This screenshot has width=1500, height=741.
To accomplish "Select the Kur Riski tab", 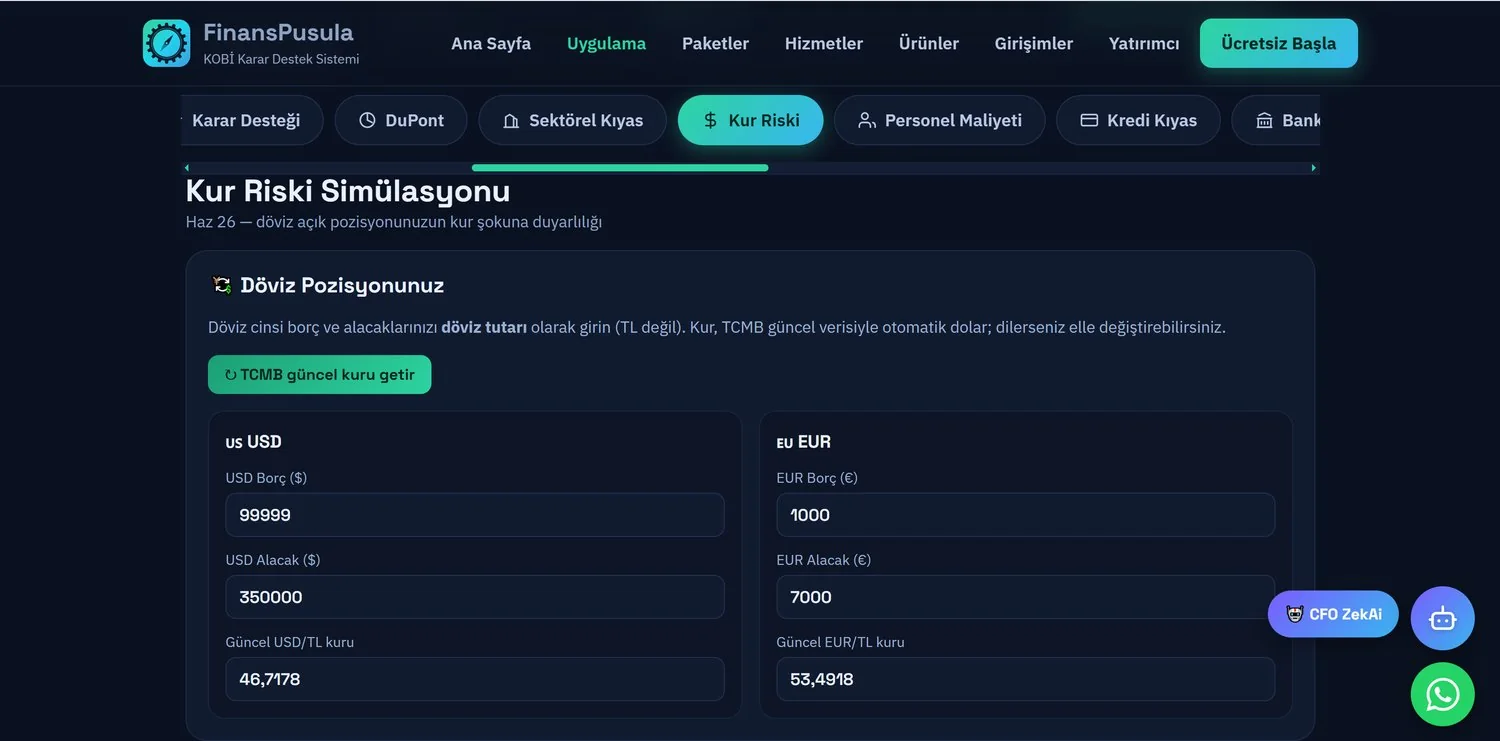I will [x=751, y=120].
